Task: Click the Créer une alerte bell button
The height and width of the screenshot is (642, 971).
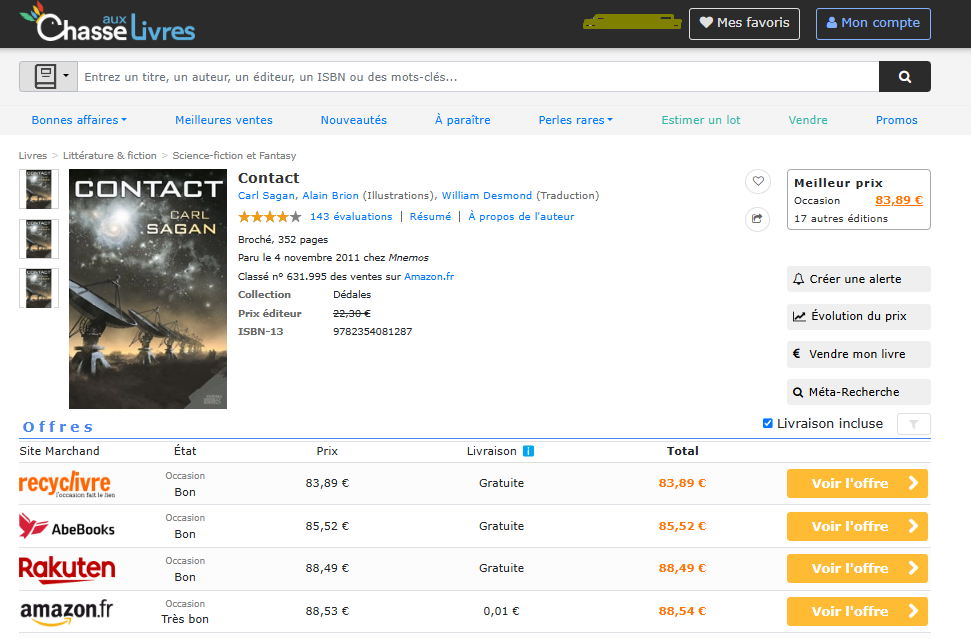Action: pos(858,279)
